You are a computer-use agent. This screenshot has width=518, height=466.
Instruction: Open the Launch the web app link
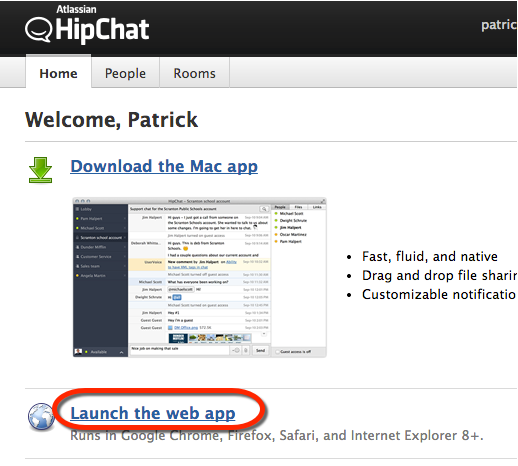coord(153,413)
